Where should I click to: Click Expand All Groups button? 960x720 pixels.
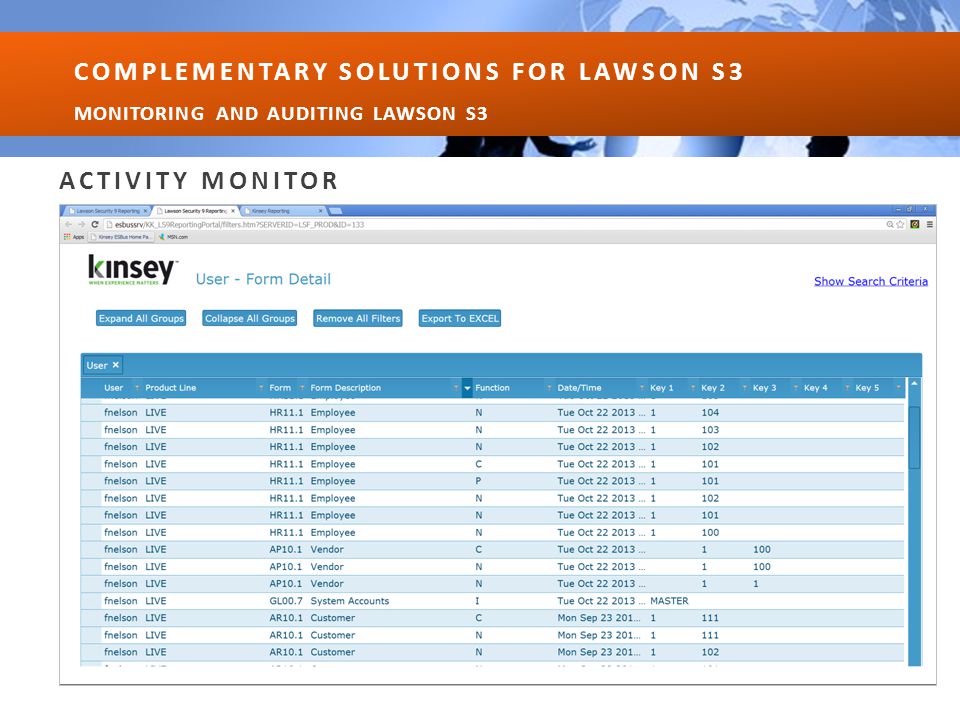tap(141, 318)
